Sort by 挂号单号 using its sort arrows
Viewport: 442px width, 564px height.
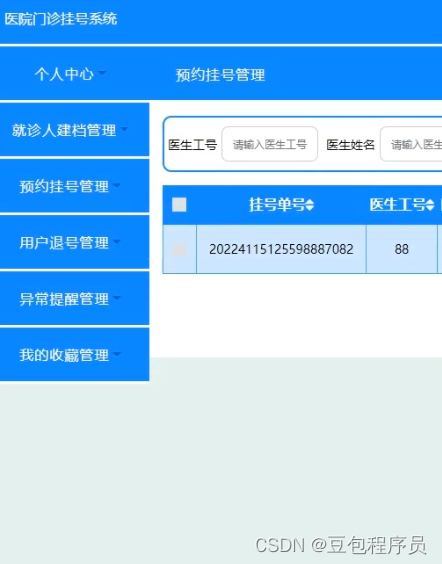(x=310, y=205)
